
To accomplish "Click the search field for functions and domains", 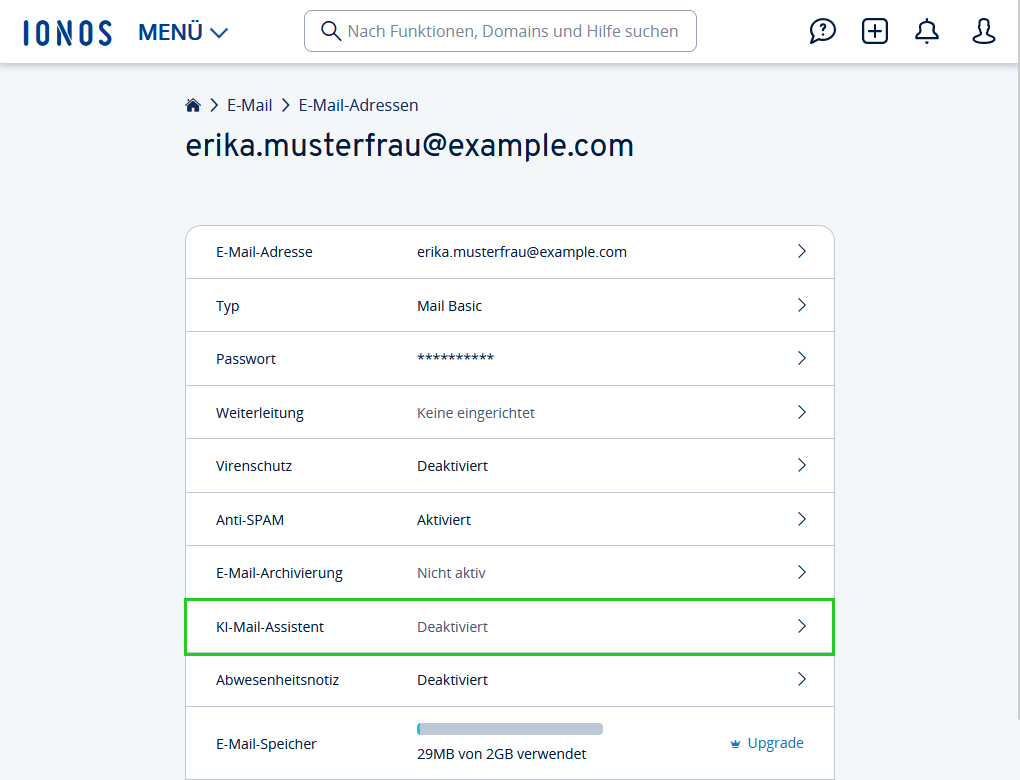I will click(500, 31).
